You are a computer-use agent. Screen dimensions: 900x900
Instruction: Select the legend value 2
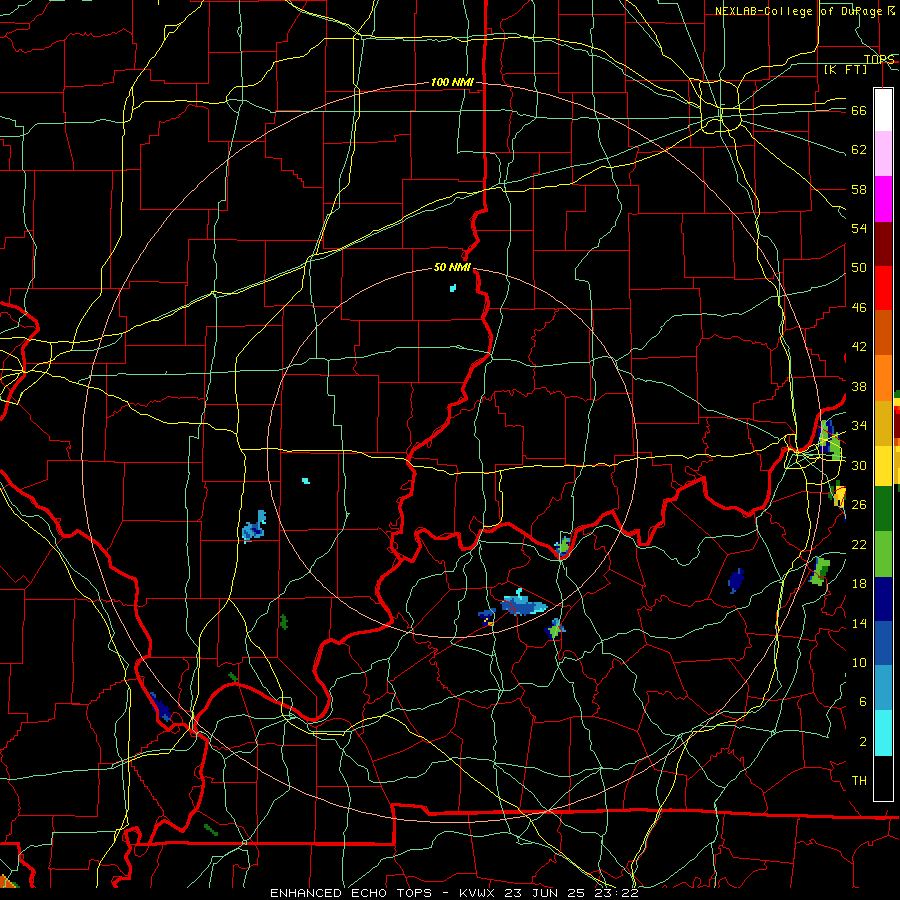click(863, 742)
